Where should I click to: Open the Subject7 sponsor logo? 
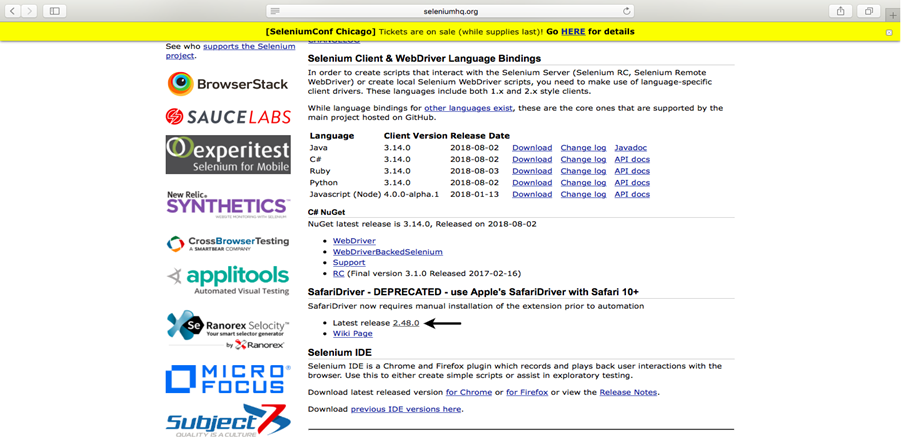(x=228, y=420)
